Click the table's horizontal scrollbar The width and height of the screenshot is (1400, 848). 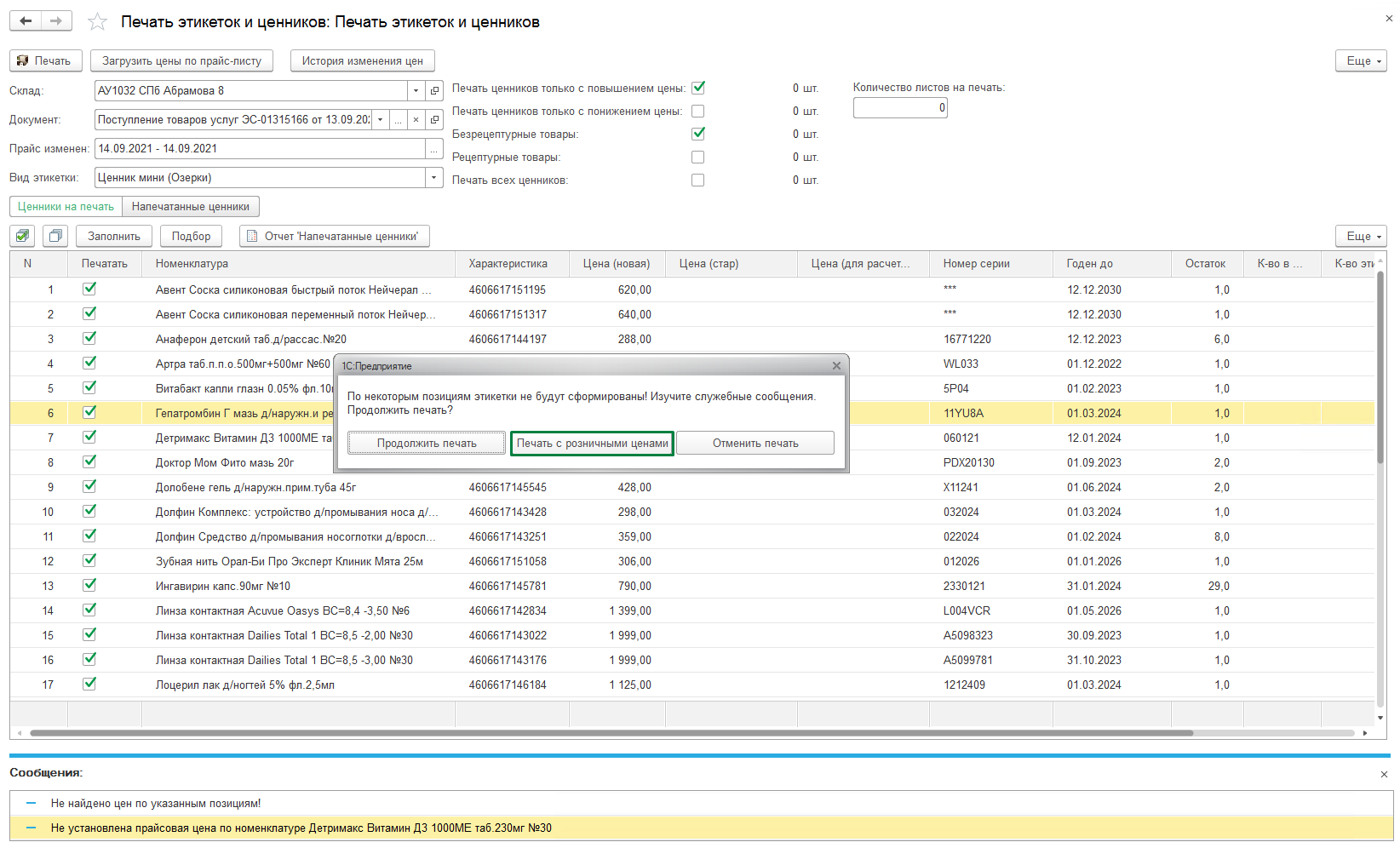[x=611, y=733]
